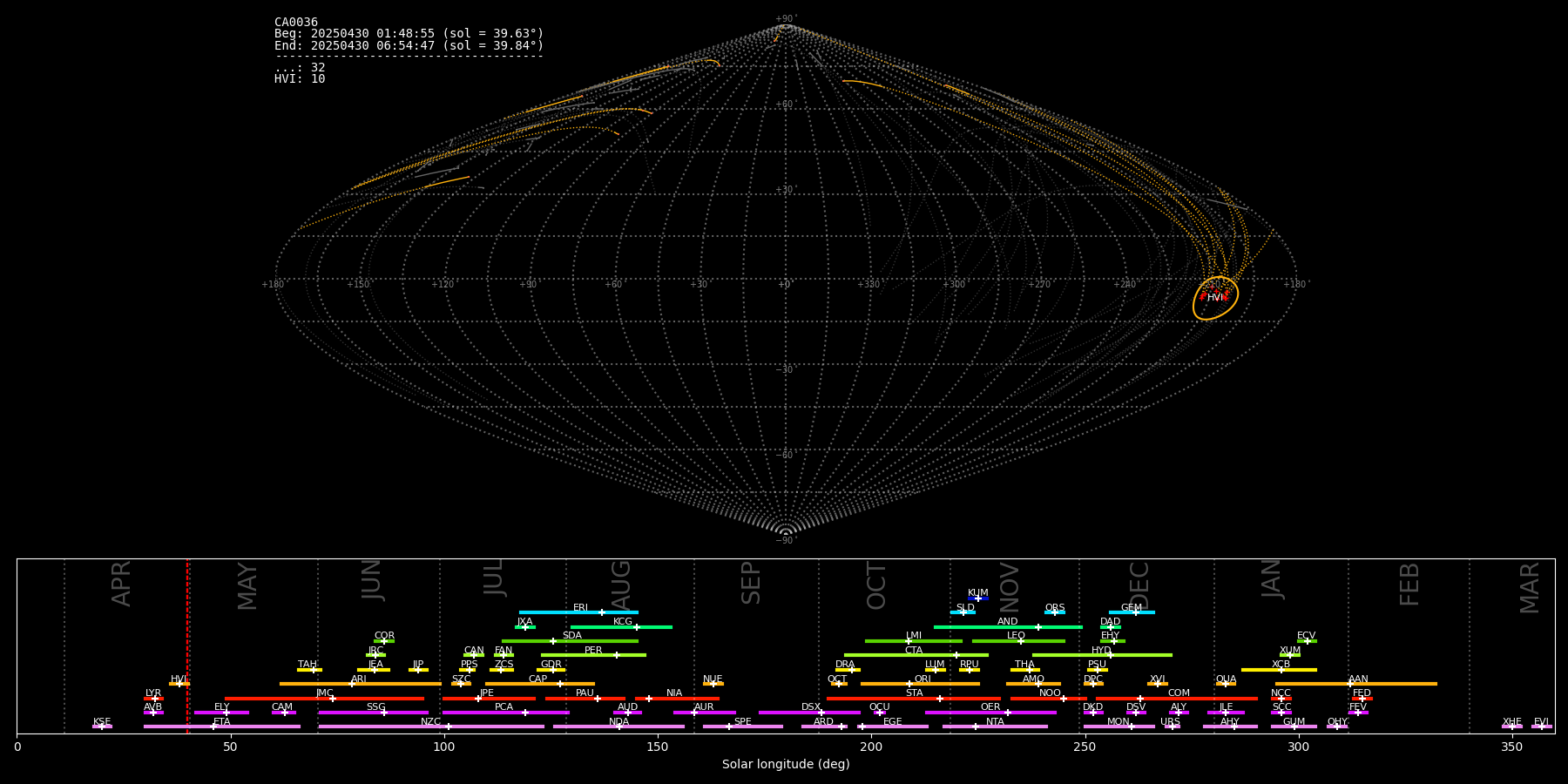Click the MON shower label
The height and width of the screenshot is (784, 1568).
(x=1119, y=722)
